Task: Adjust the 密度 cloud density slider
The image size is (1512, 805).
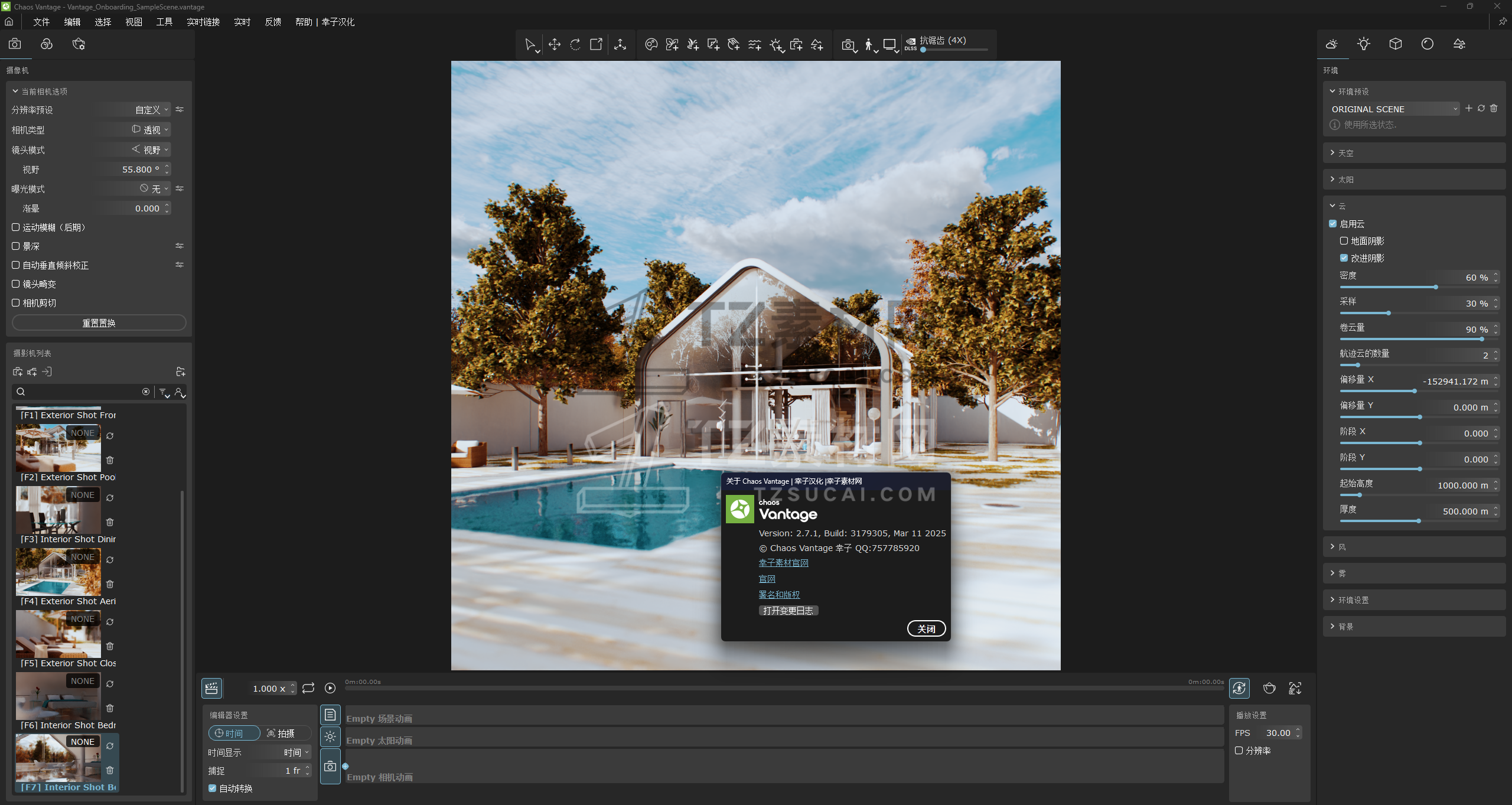Action: 1435,287
